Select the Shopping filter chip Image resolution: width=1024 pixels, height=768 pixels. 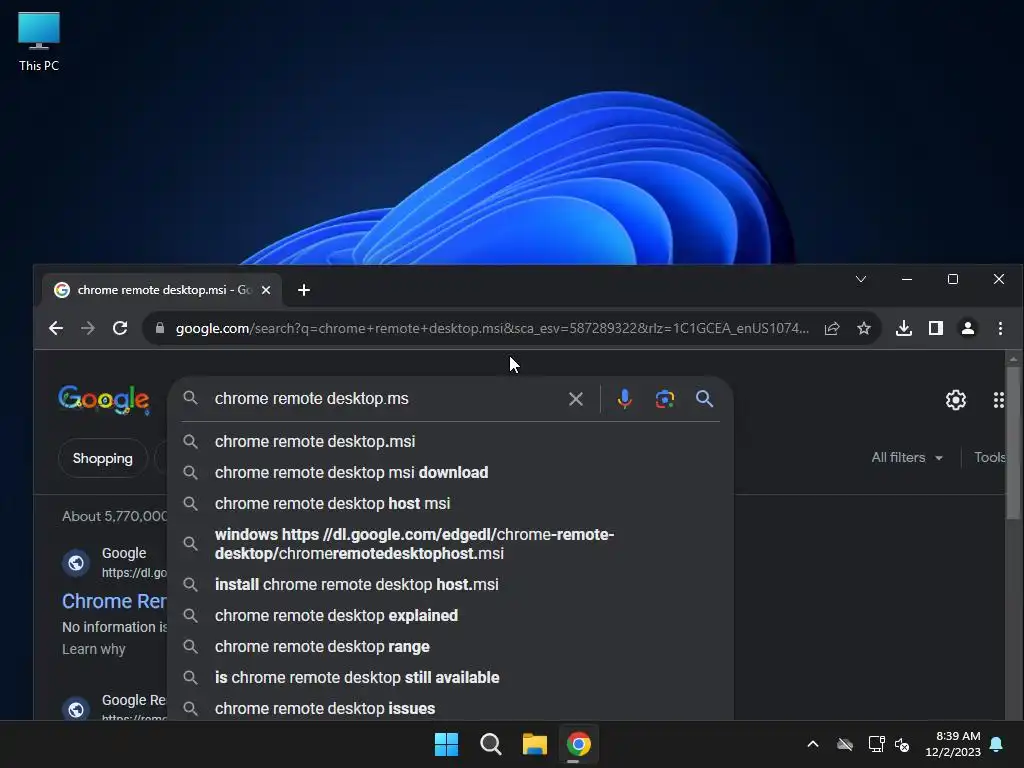tap(103, 458)
